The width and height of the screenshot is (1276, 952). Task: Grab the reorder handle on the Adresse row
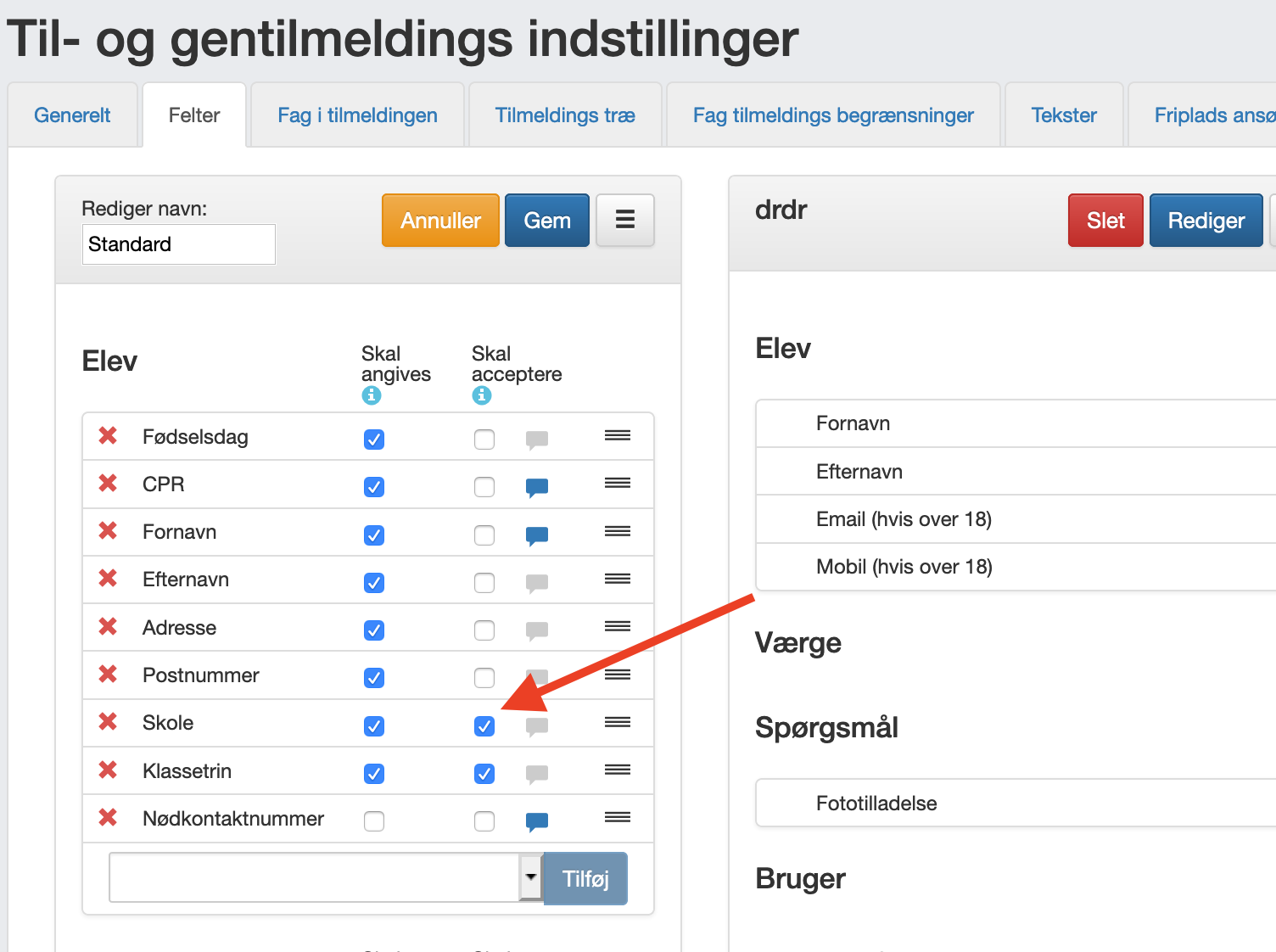point(618,626)
